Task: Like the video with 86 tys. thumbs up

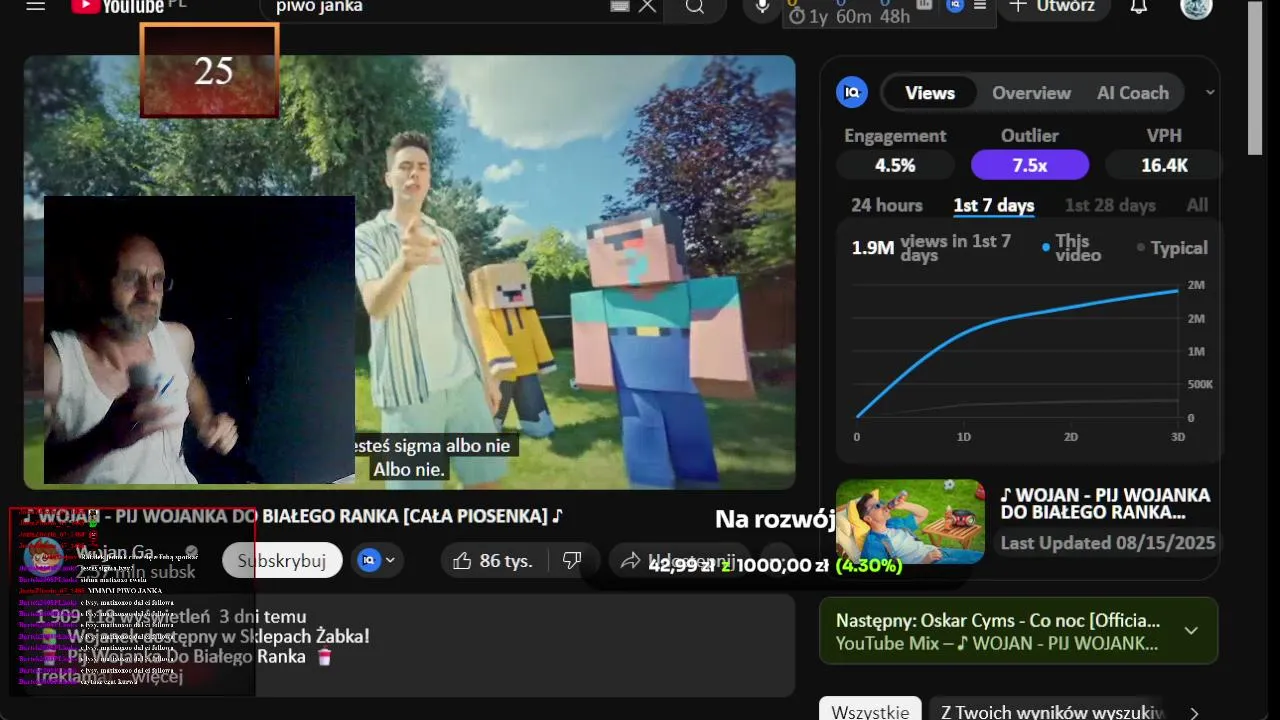Action: point(492,561)
